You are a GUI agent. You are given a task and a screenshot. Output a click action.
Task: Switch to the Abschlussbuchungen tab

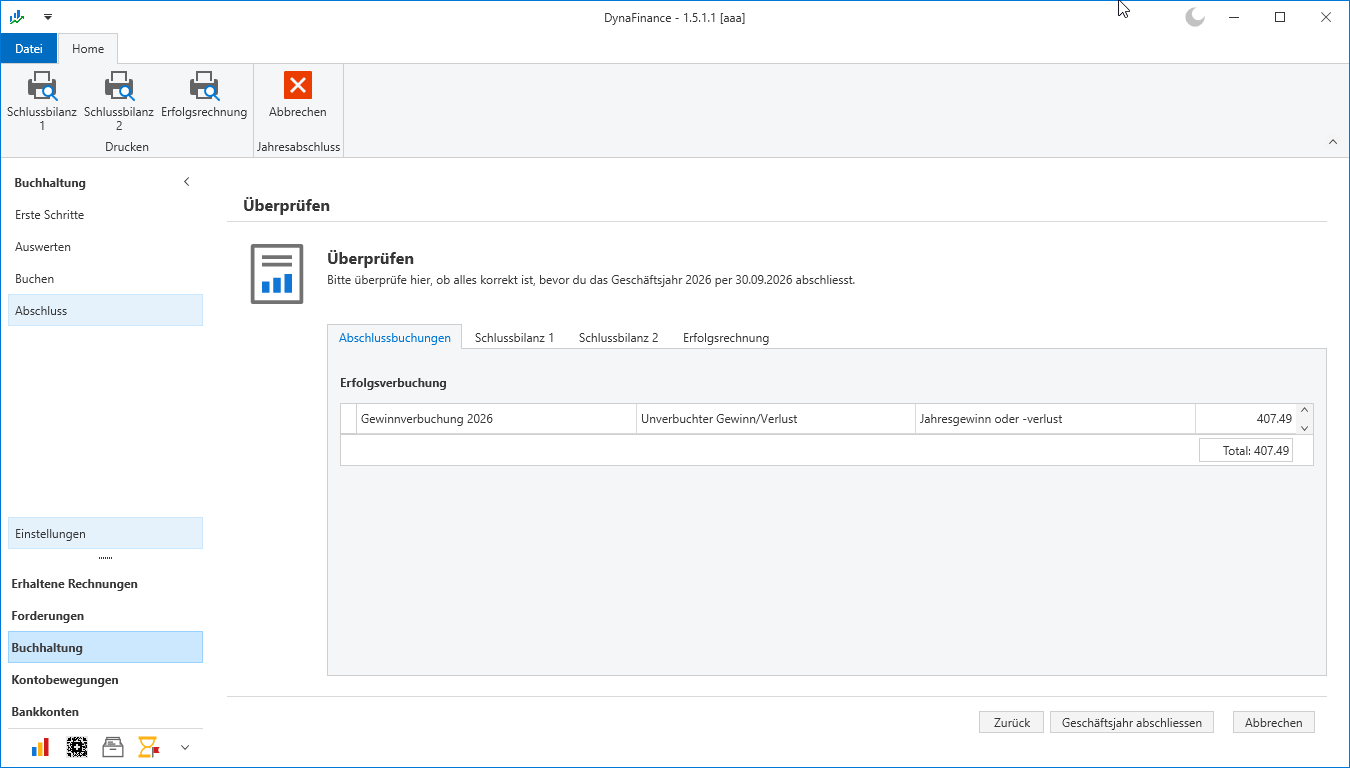pos(395,338)
